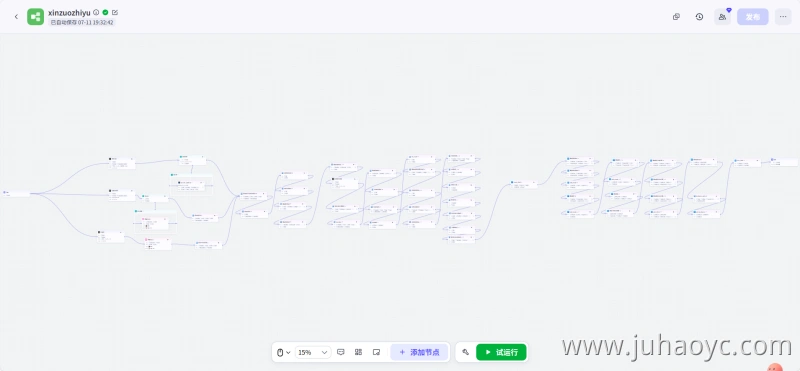Select the start node at canvas far left
800x371 pixels.
pyautogui.click(x=16, y=193)
